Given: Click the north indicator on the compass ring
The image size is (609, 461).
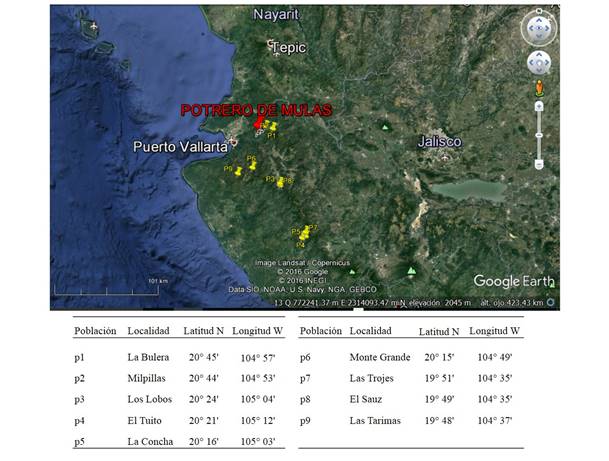Looking at the screenshot, I should tap(541, 10).
